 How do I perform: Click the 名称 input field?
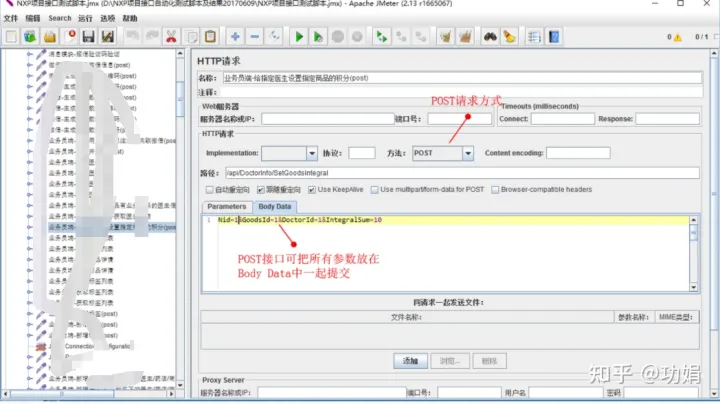tap(462, 78)
